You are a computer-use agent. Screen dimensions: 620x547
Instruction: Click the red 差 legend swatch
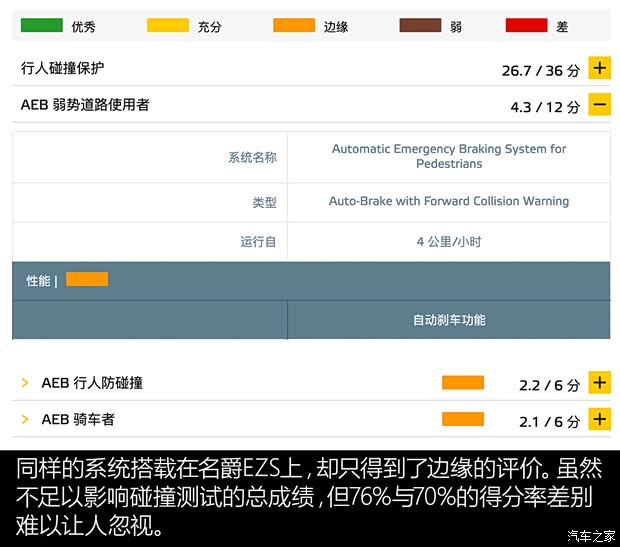526,25
